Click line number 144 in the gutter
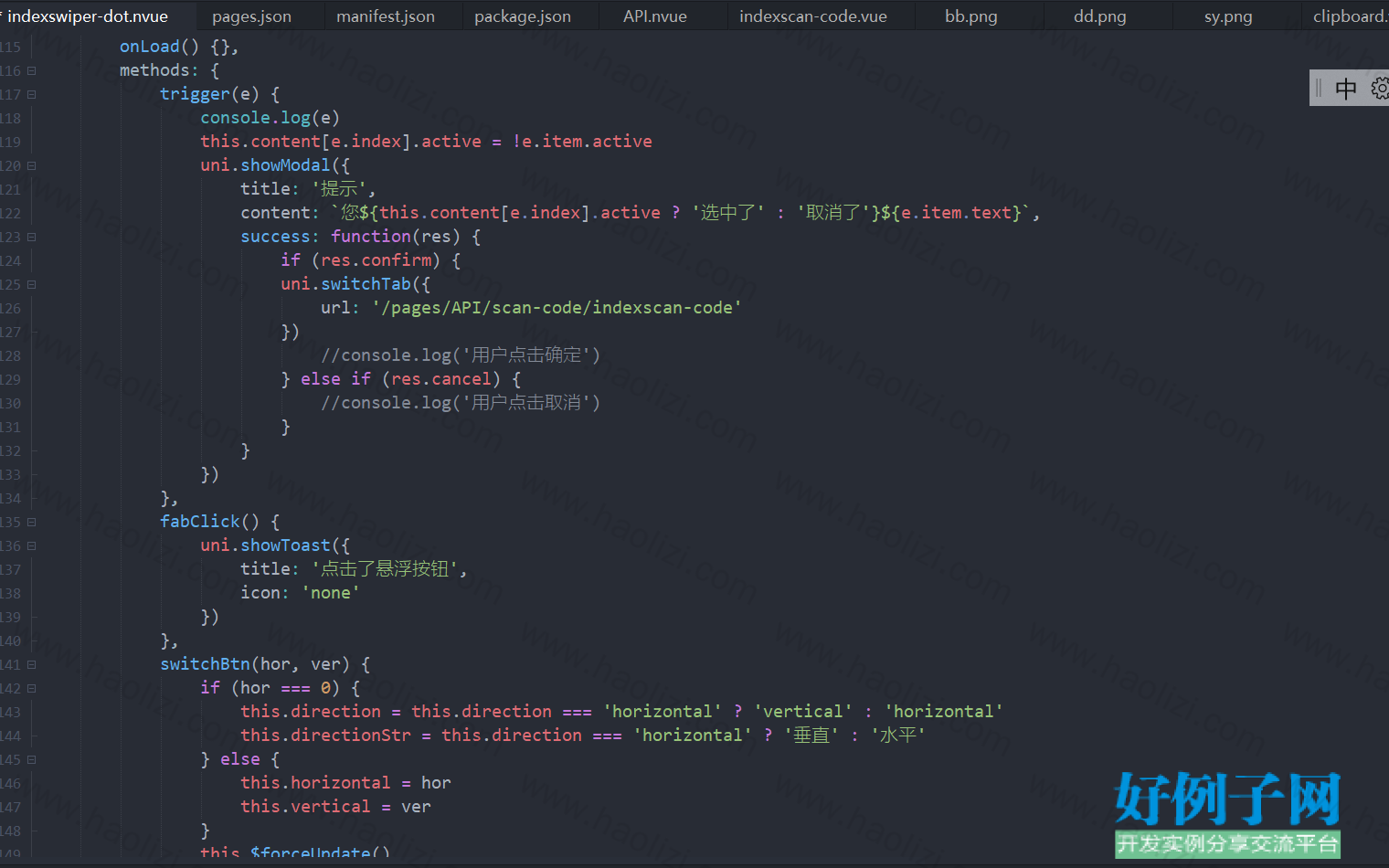Screen dimensions: 1389x868 click(10, 736)
